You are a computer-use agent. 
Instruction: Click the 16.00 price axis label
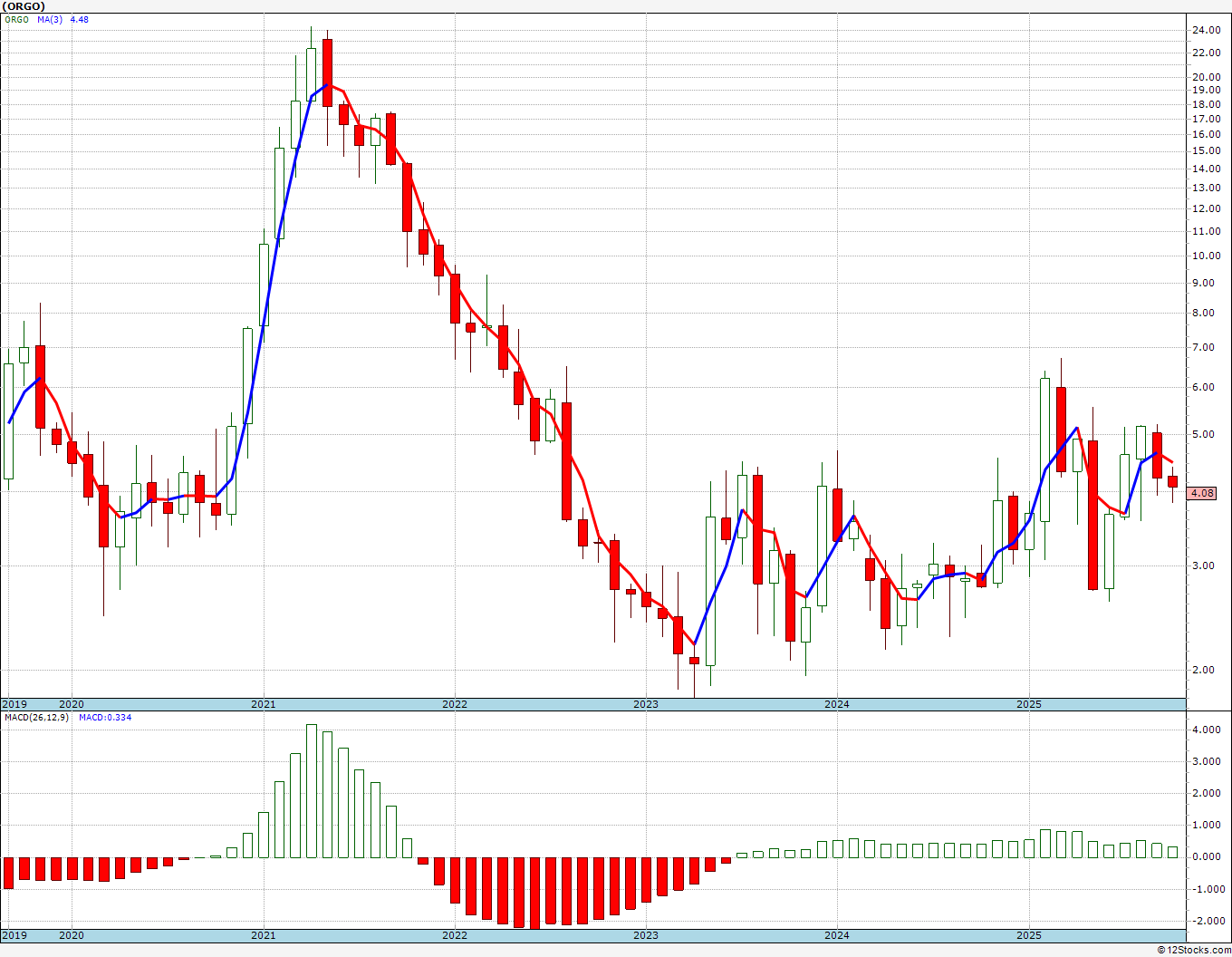[x=1206, y=134]
